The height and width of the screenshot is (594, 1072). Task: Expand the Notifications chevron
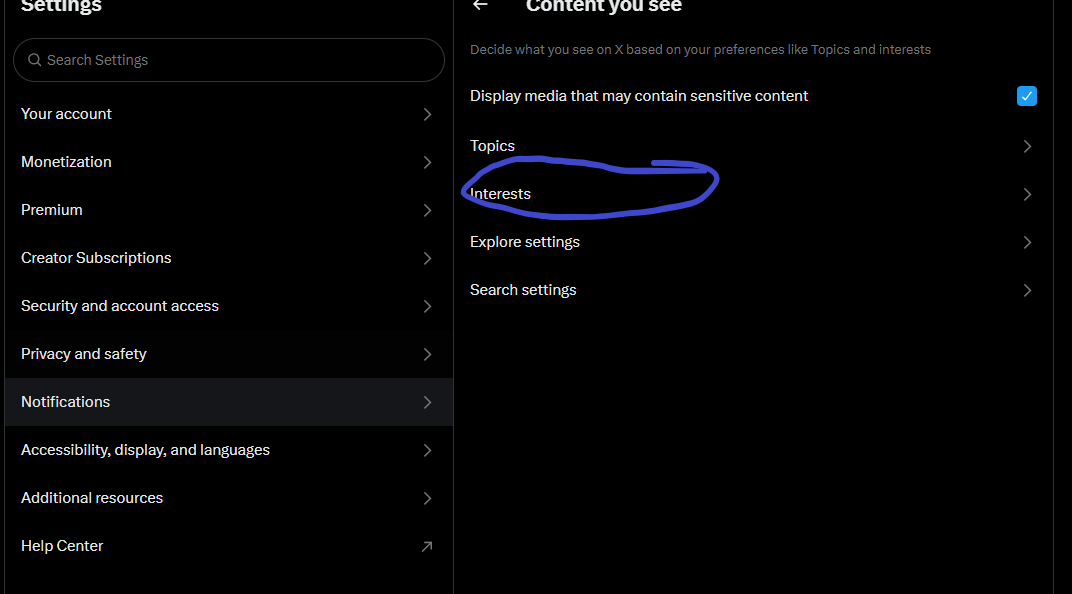tap(427, 402)
